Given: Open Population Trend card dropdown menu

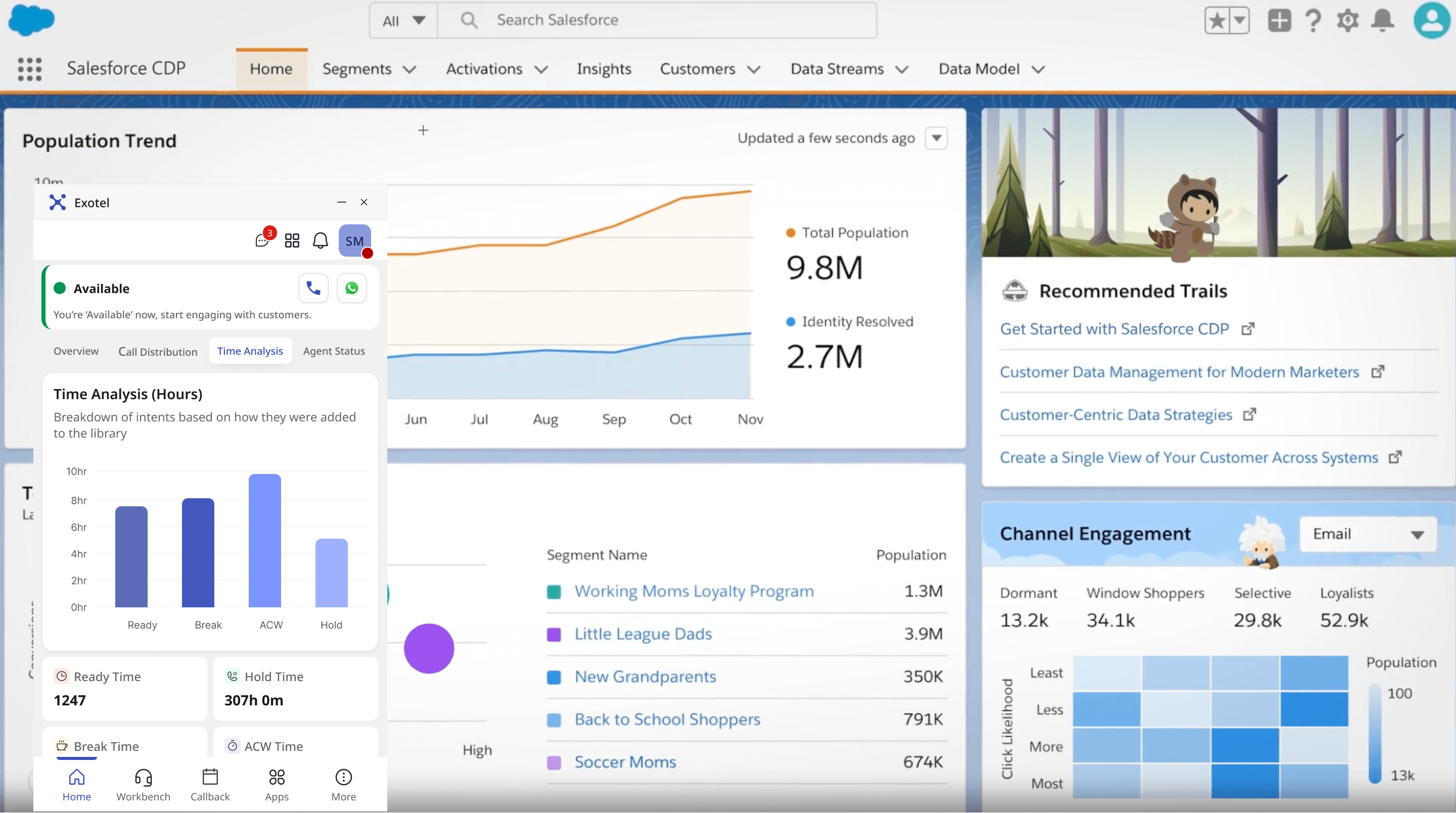Looking at the screenshot, I should tap(937, 138).
